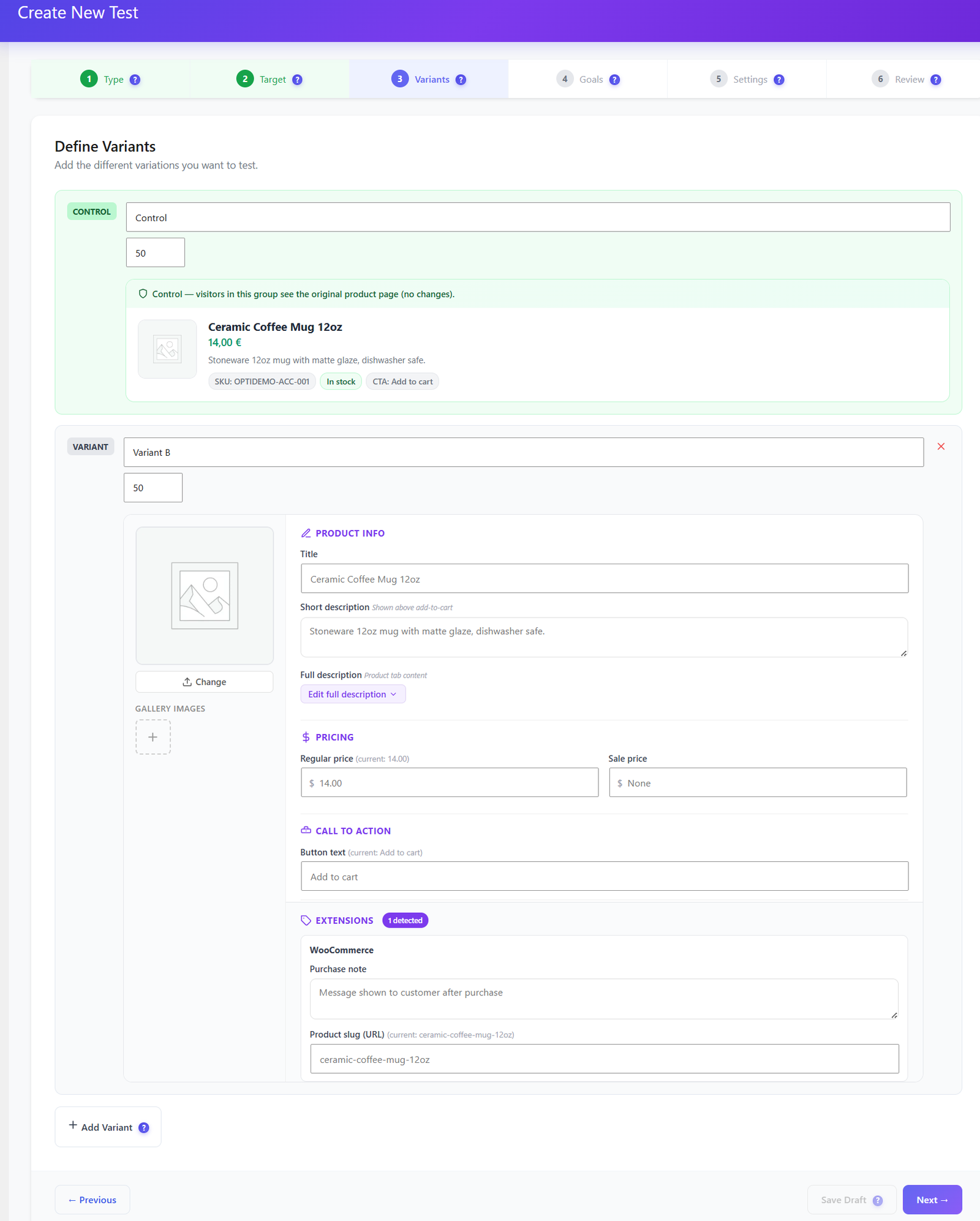This screenshot has height=1221, width=980.
Task: Click the help icon on Save Draft
Action: pos(878,1200)
